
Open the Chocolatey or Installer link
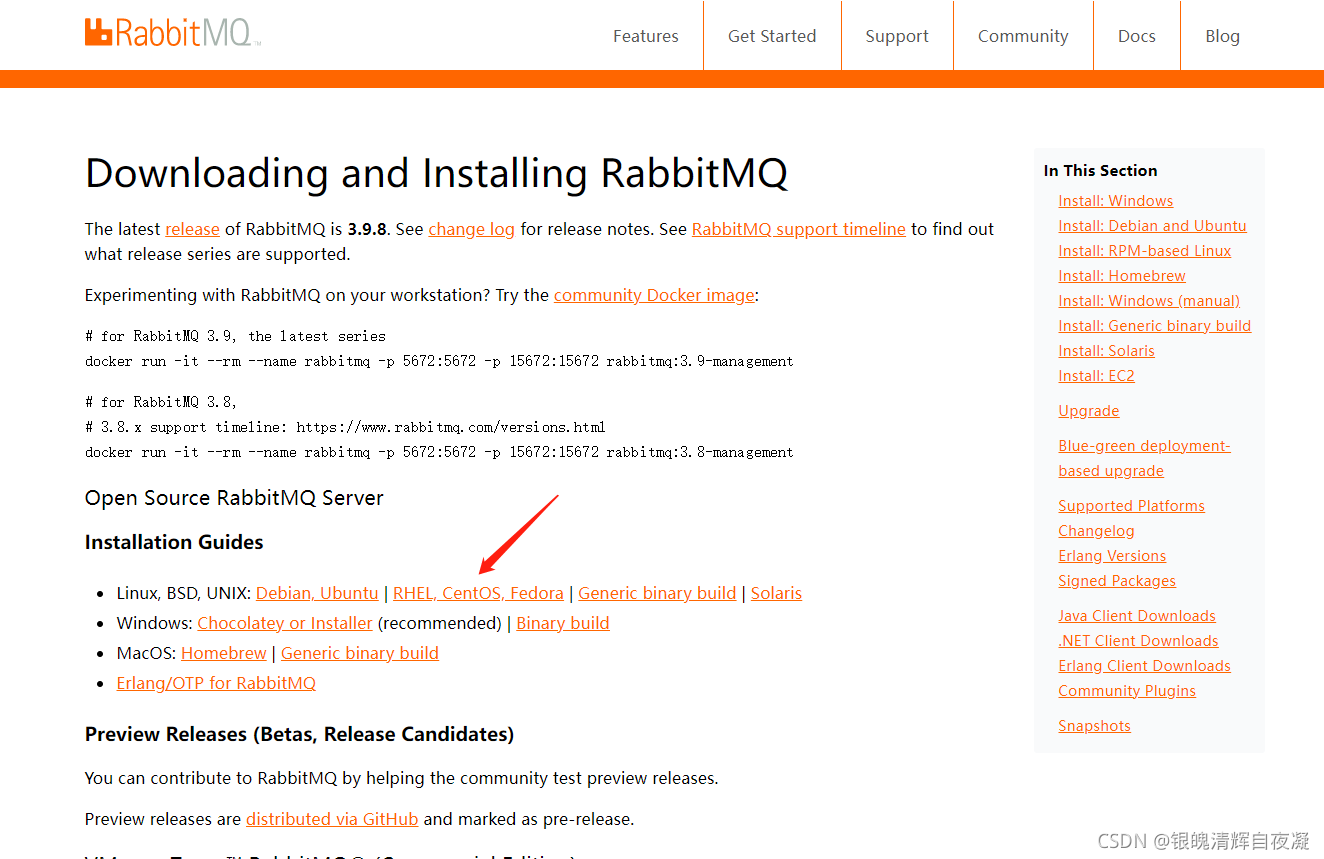[x=285, y=623]
